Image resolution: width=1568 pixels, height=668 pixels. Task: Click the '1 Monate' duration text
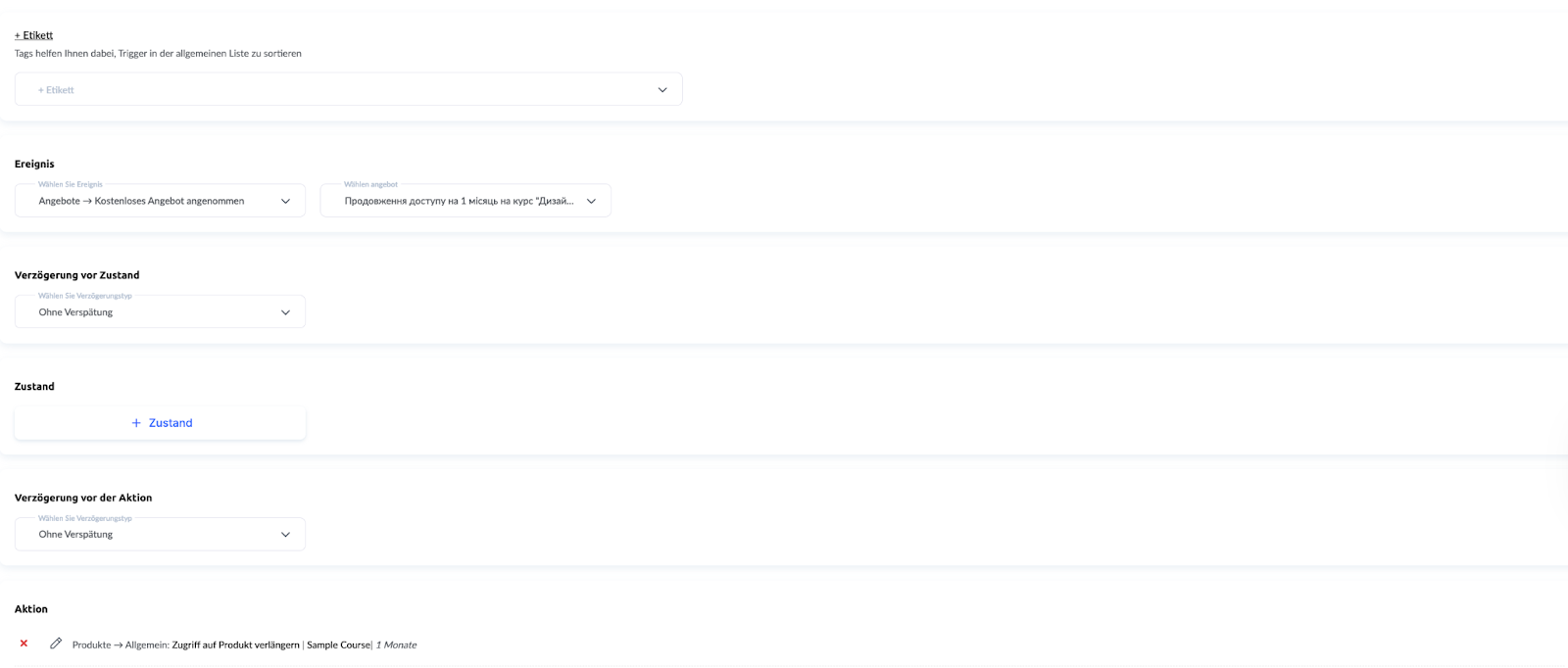coord(396,645)
